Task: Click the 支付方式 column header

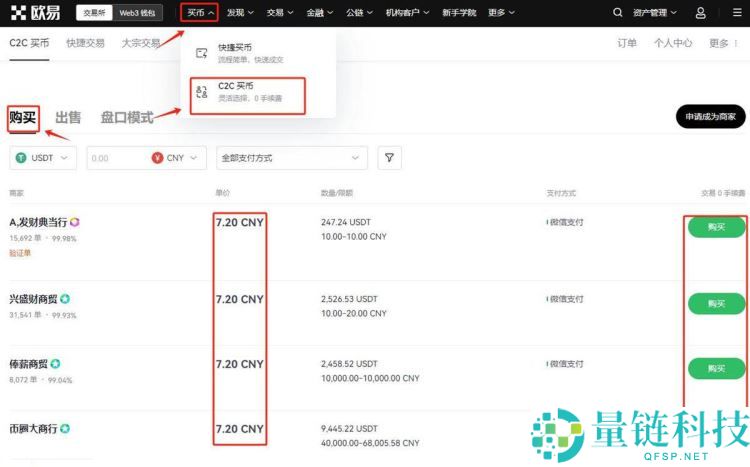Action: (561, 193)
